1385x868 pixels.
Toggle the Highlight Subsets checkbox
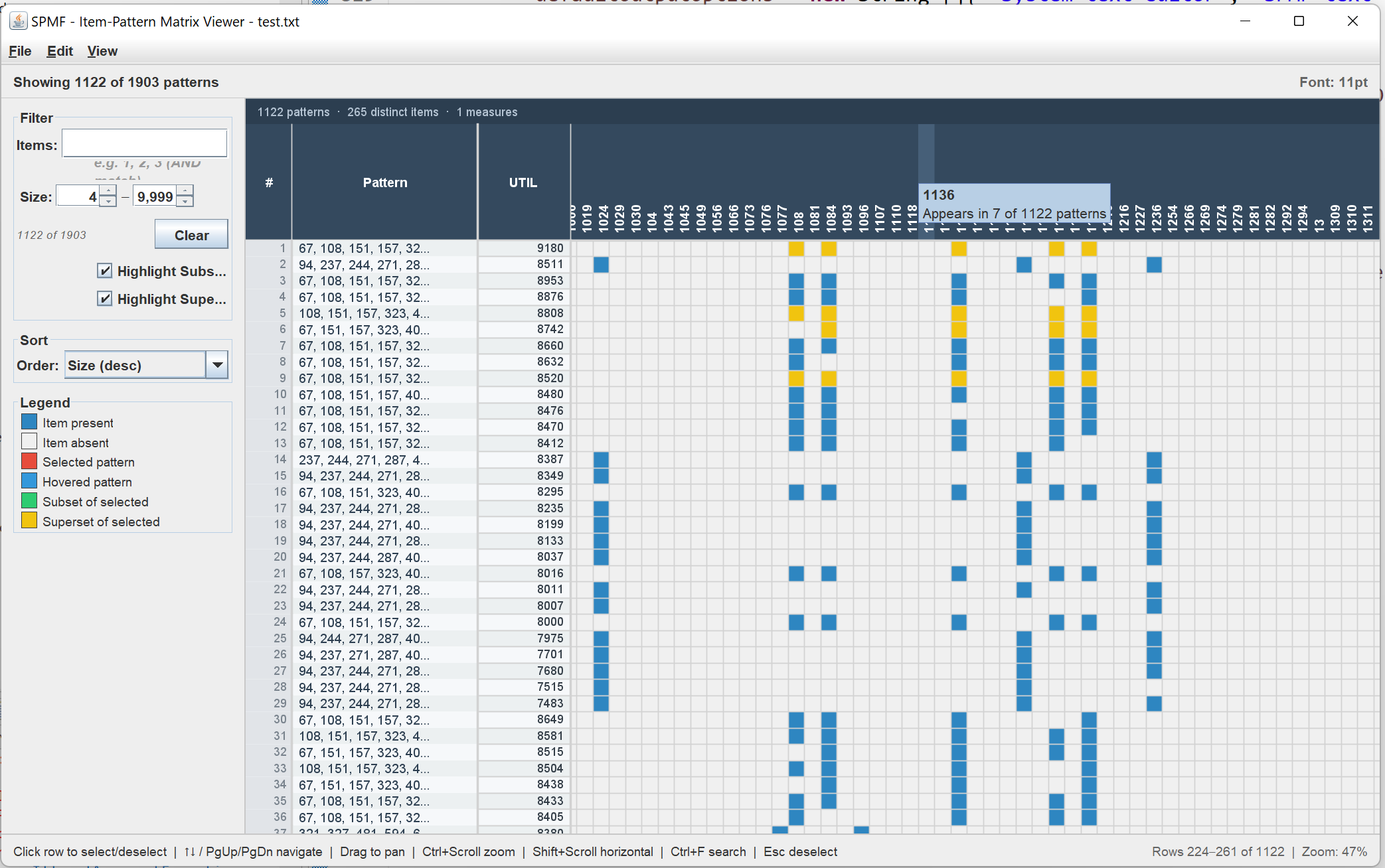pos(104,271)
